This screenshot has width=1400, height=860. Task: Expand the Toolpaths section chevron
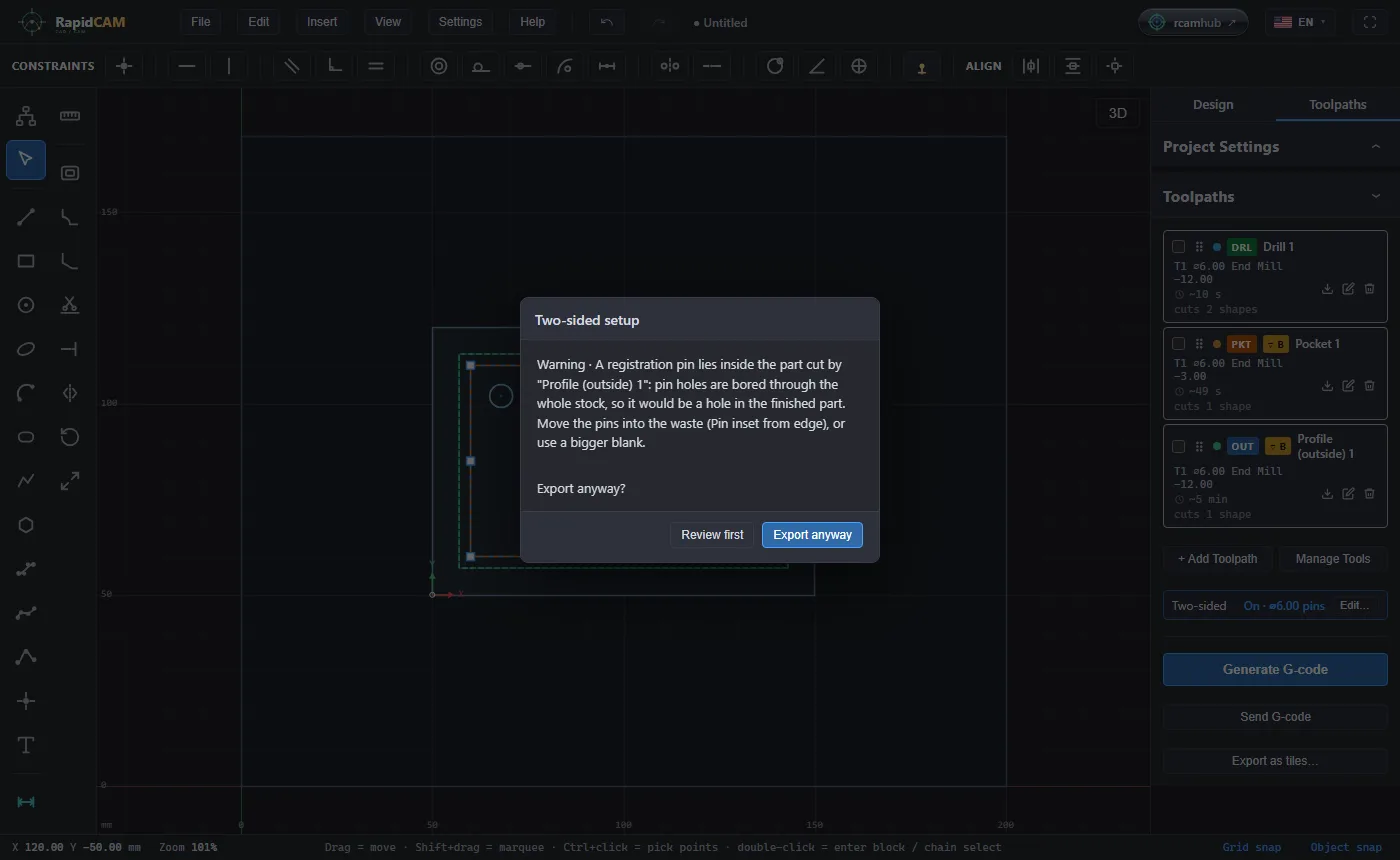(1376, 197)
